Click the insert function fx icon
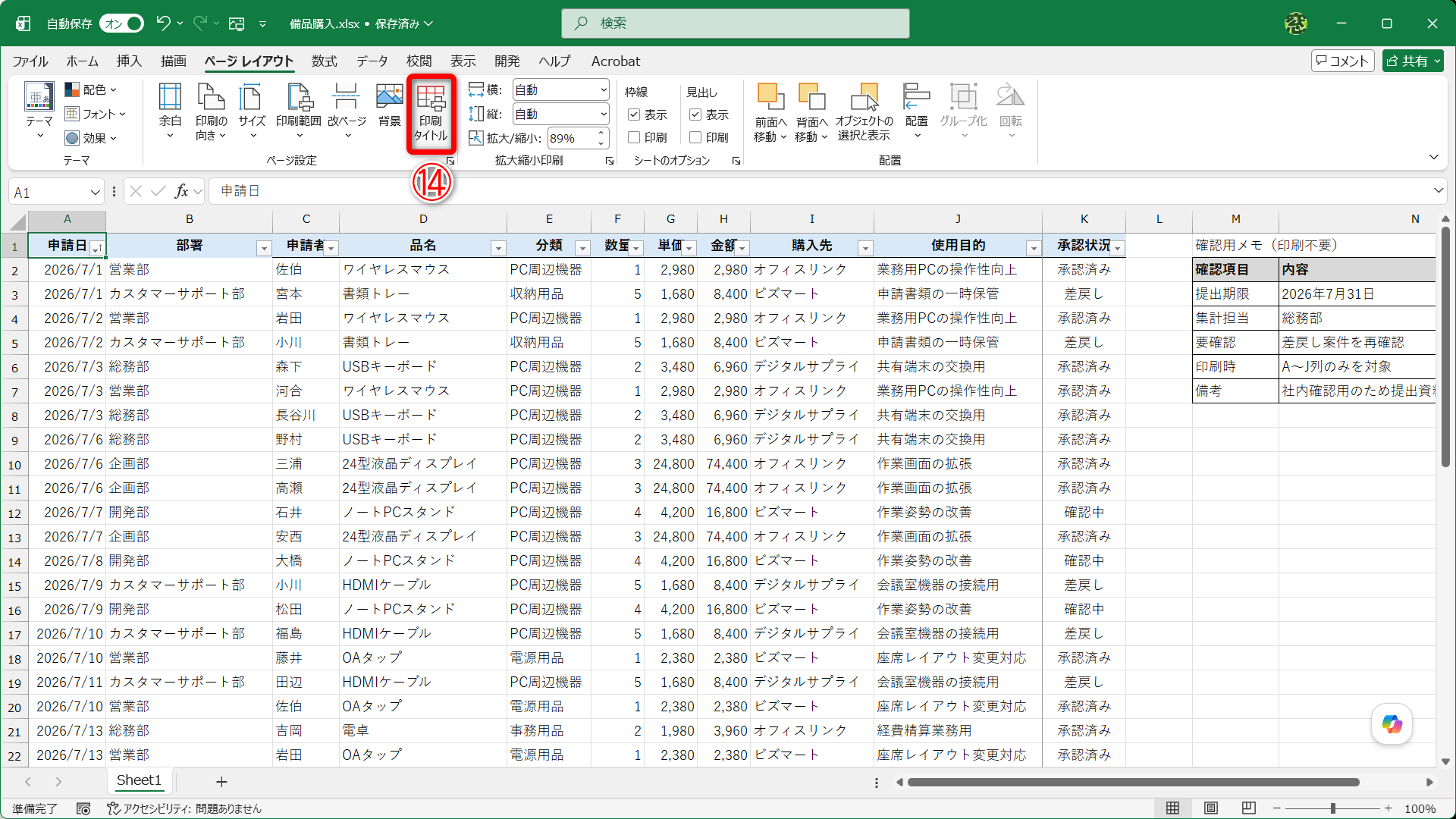The height and width of the screenshot is (819, 1456). [x=181, y=191]
